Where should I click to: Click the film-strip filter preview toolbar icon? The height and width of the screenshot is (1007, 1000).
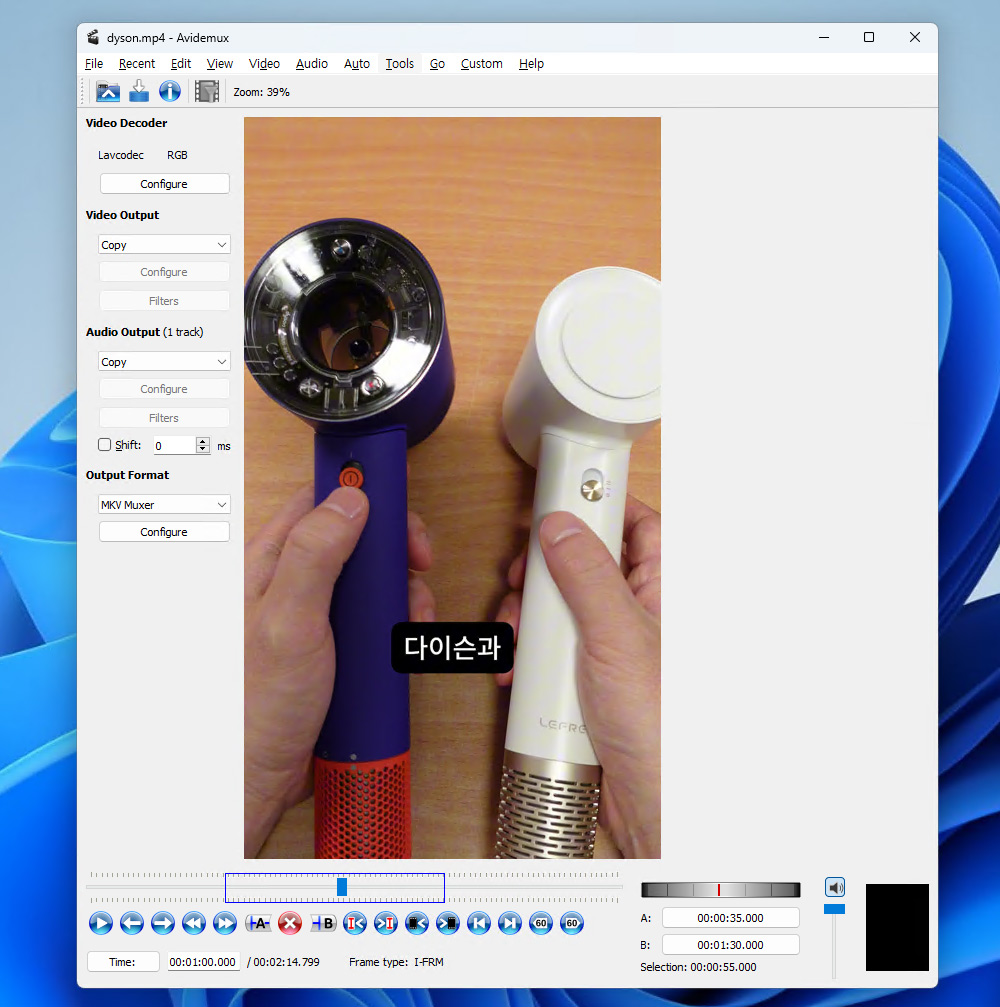(207, 92)
